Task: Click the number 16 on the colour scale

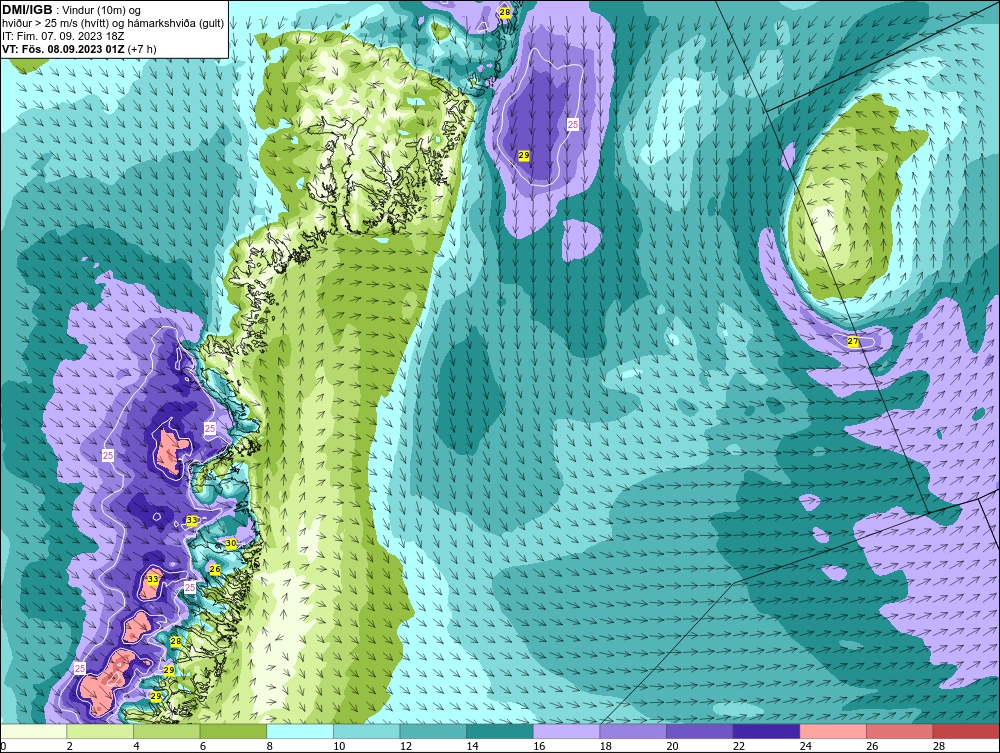Action: point(539,746)
